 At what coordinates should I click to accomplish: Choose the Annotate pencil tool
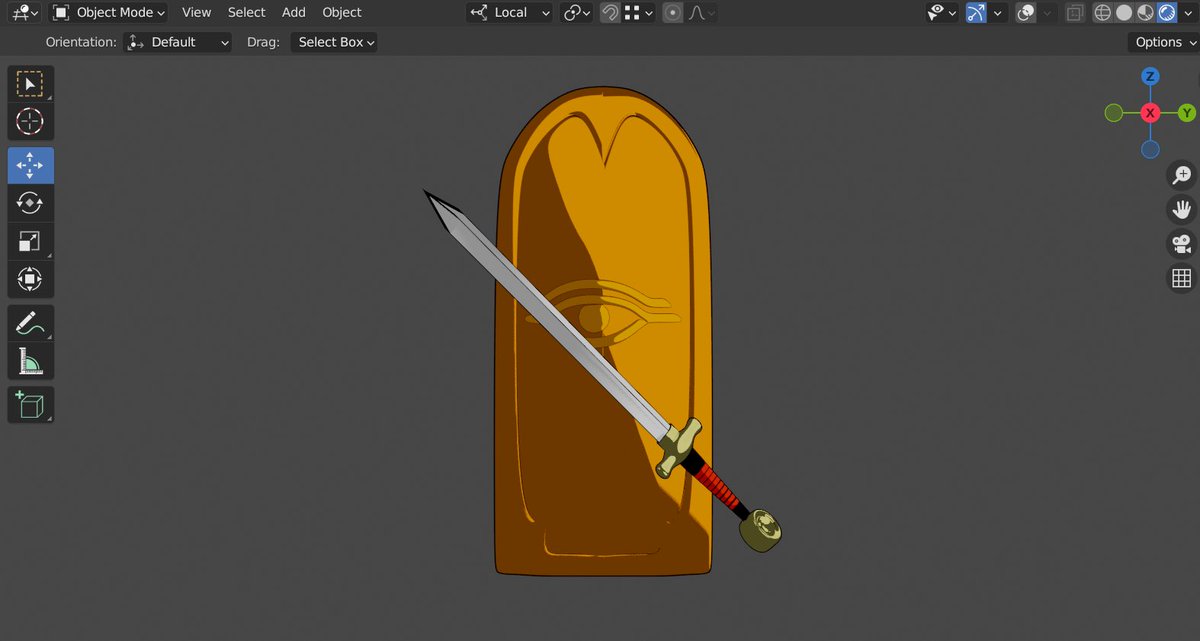pos(31,323)
